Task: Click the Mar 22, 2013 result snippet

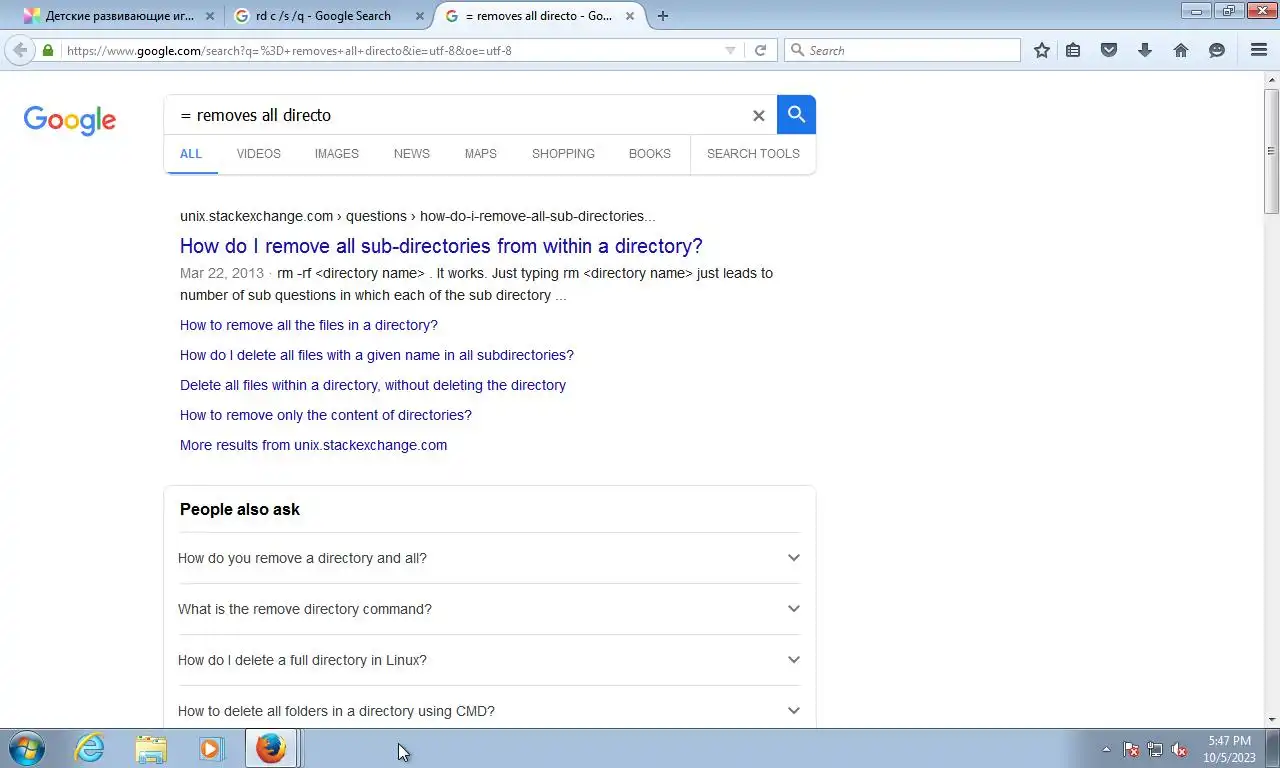Action: click(476, 284)
